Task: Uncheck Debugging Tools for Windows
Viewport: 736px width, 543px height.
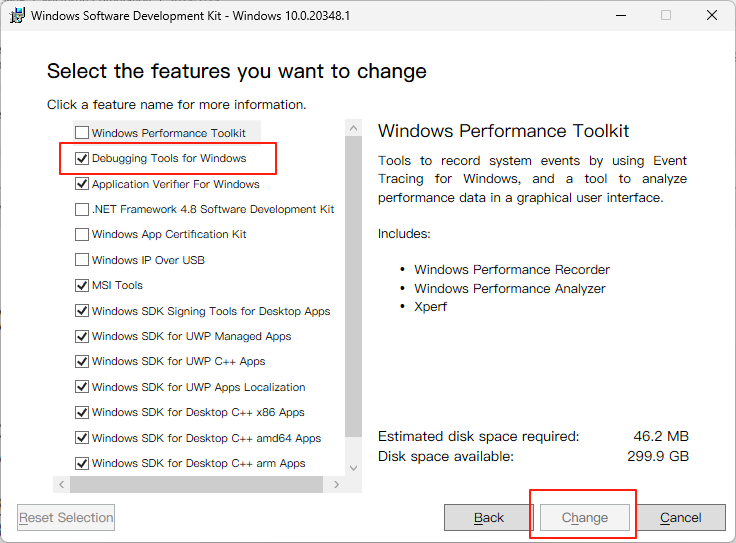Action: click(x=82, y=158)
